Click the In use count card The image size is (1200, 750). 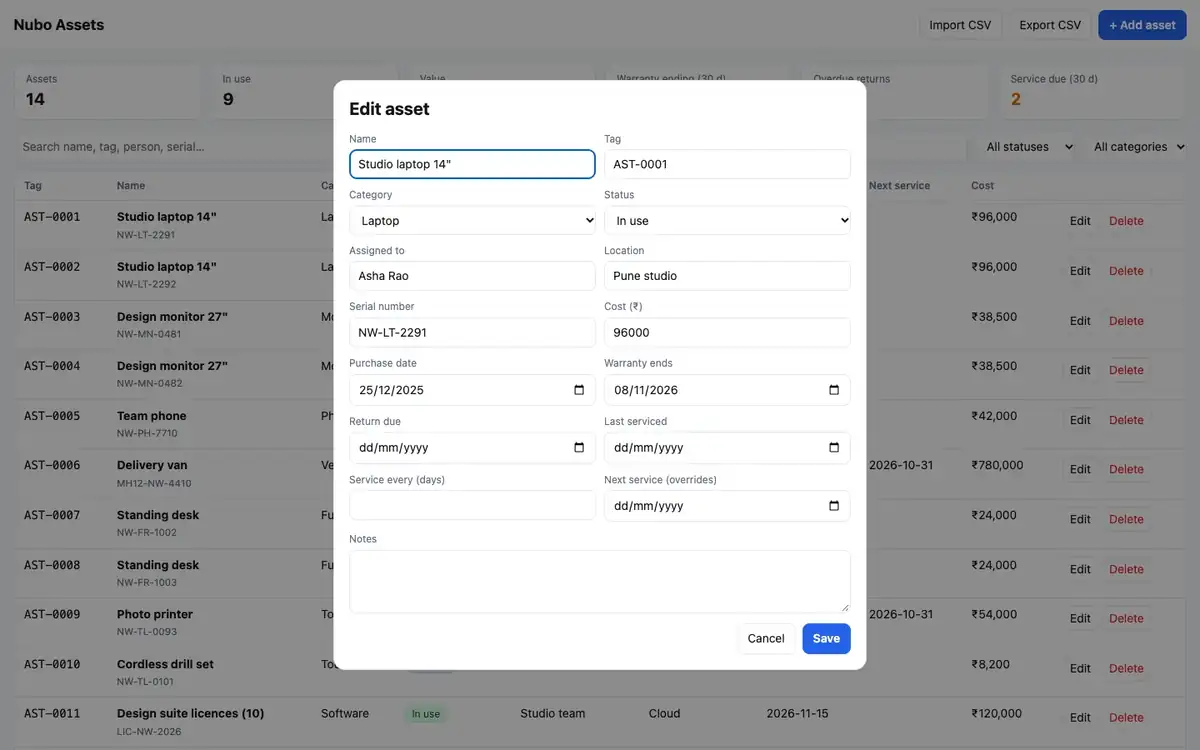tap(305, 91)
